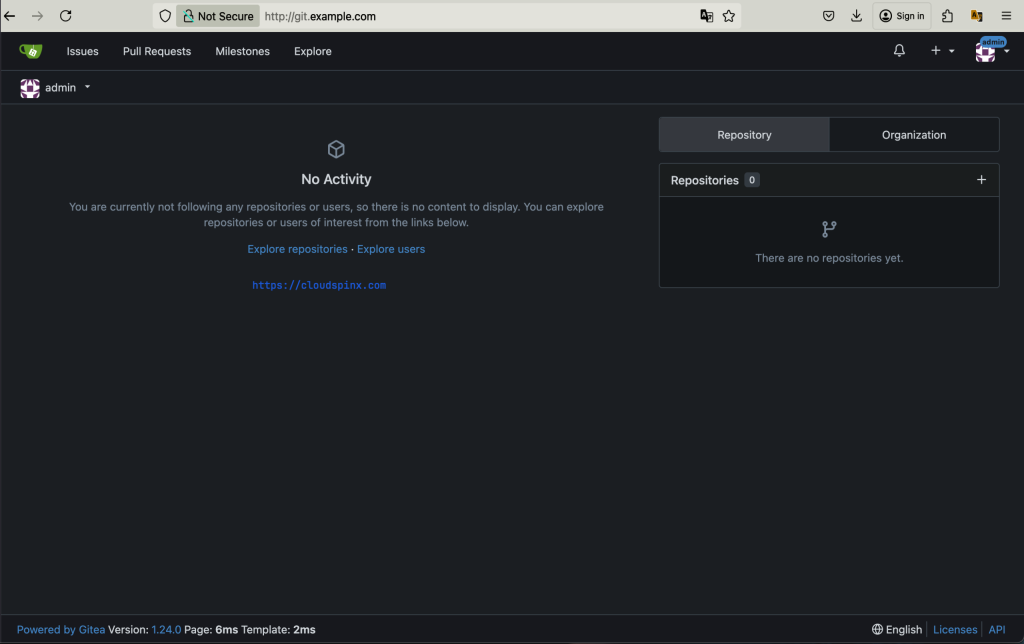Open the create menu via the navbar plus dropdown
This screenshot has width=1024, height=644.
940,50
